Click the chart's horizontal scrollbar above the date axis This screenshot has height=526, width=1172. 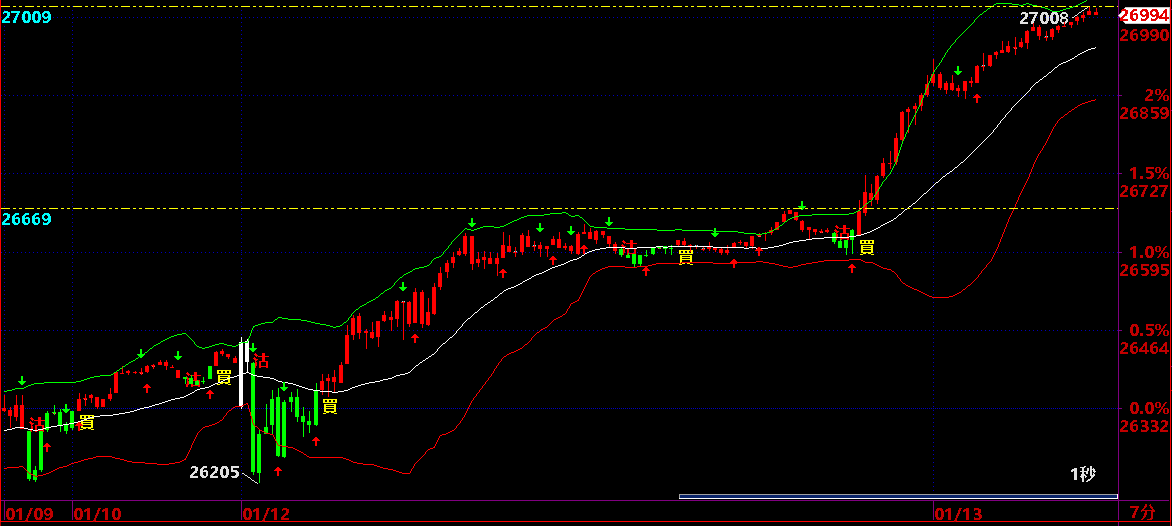click(898, 496)
